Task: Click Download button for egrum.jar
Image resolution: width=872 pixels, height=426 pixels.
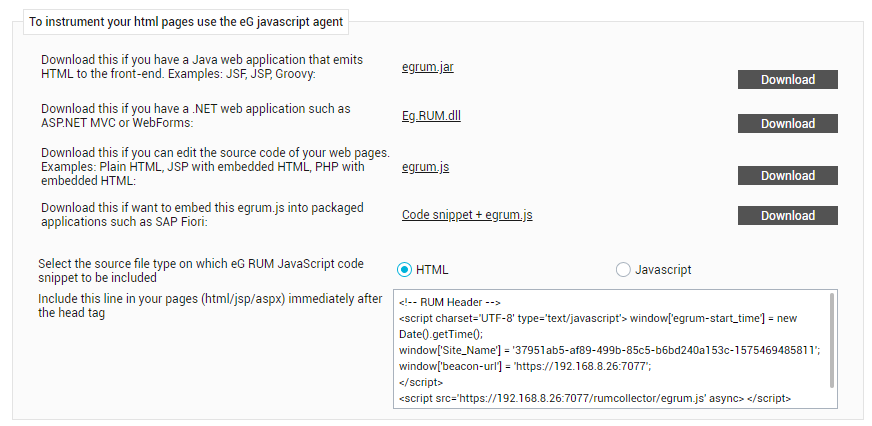Action: (787, 80)
